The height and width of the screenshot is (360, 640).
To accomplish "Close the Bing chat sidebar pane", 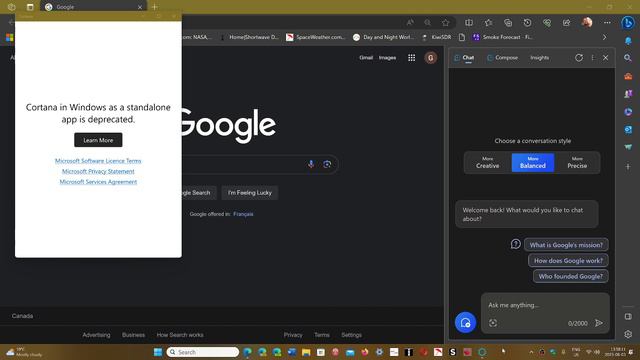I will tap(606, 58).
